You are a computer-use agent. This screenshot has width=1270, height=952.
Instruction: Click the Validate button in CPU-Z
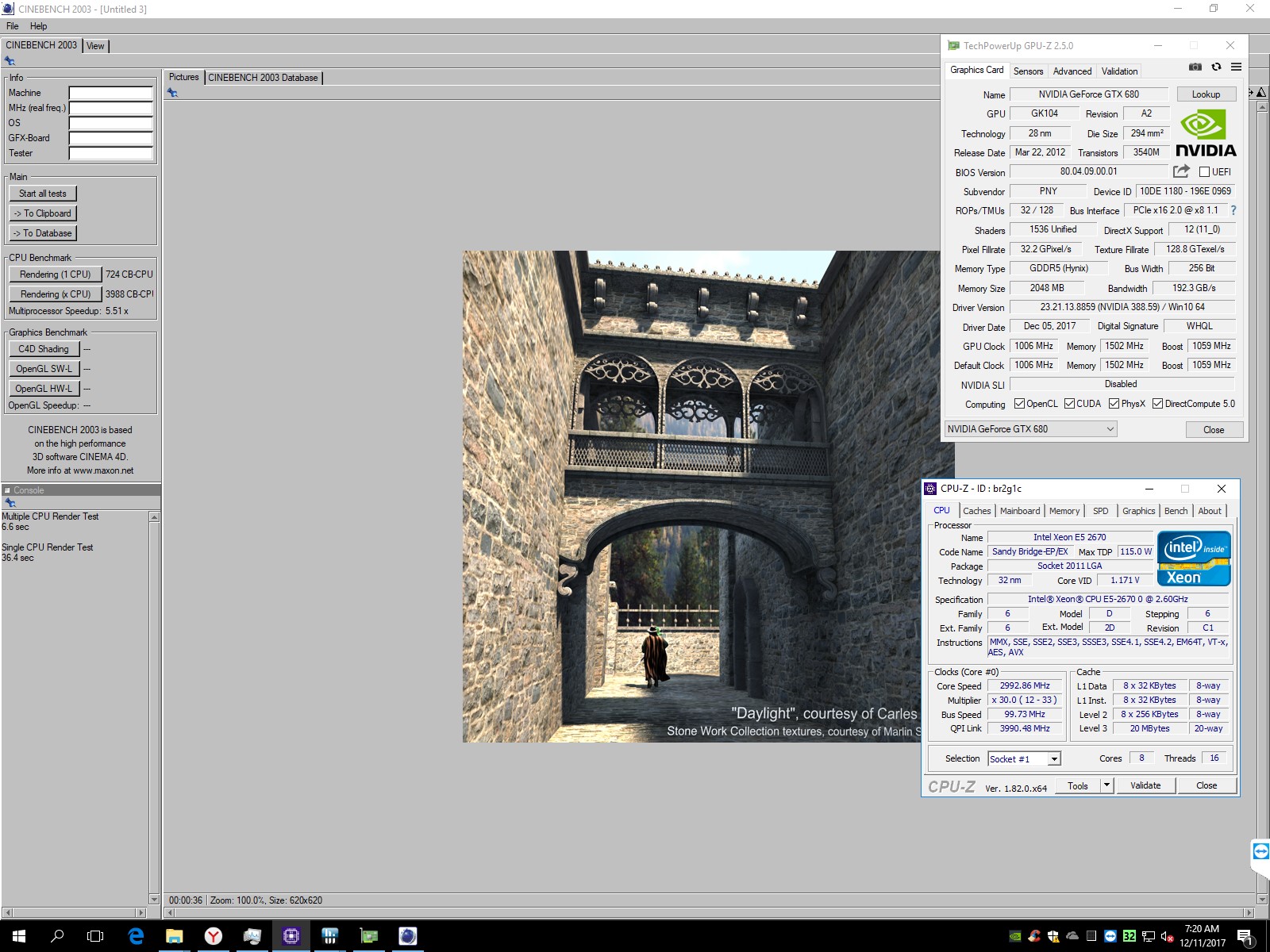[x=1145, y=785]
